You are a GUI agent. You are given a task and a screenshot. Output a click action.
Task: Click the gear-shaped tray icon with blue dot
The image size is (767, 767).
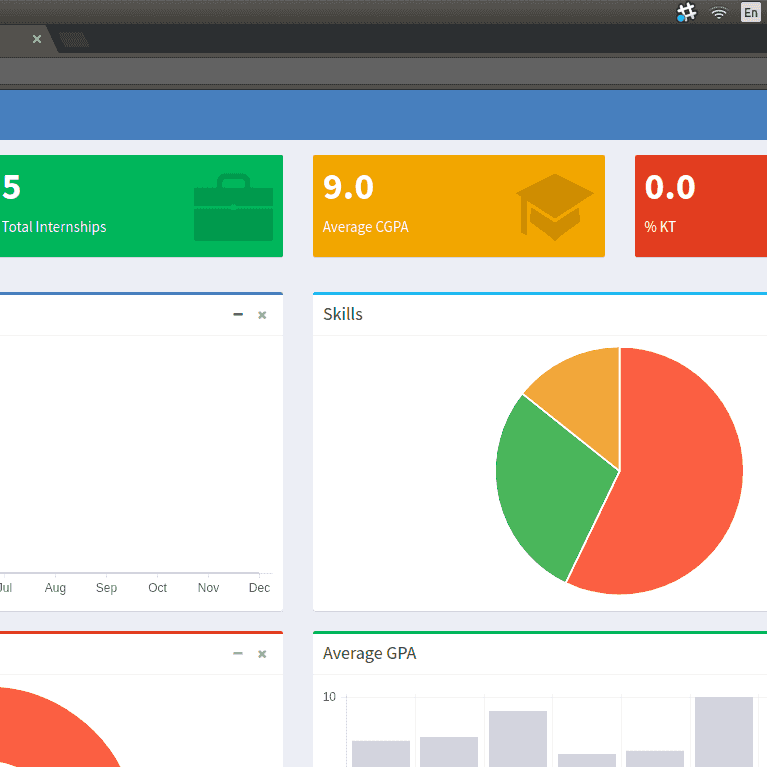[686, 12]
